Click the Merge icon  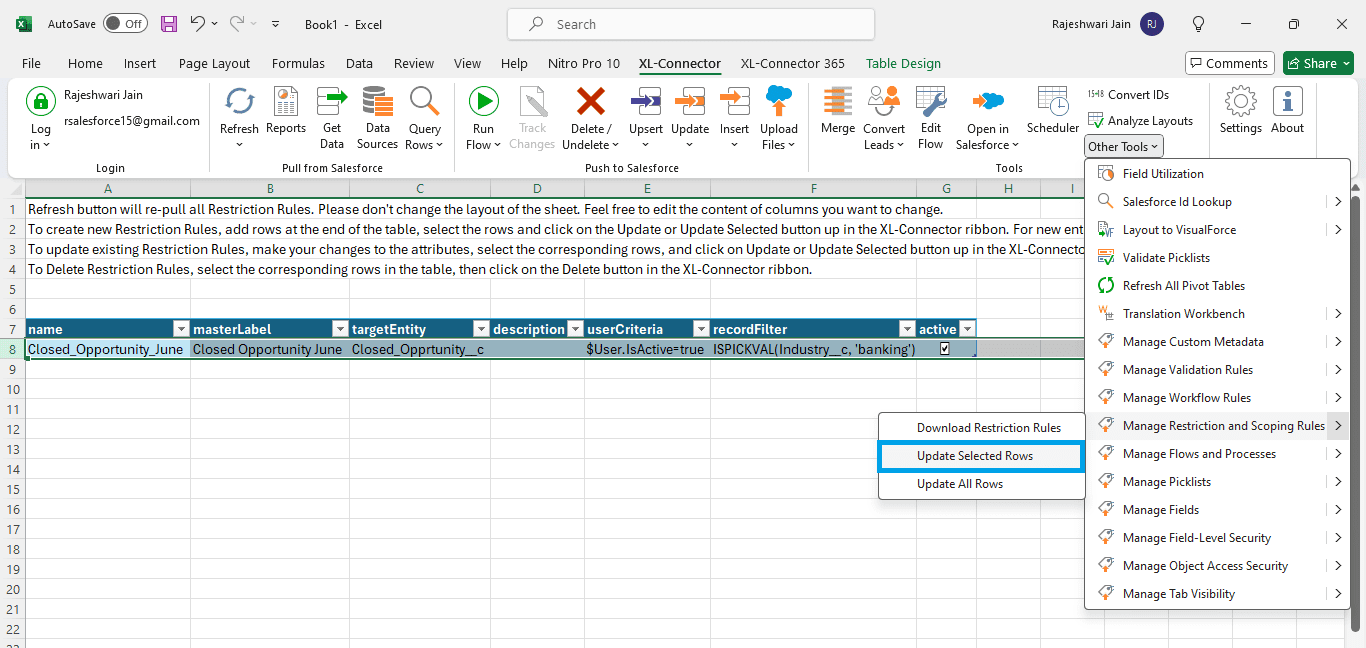click(x=838, y=102)
